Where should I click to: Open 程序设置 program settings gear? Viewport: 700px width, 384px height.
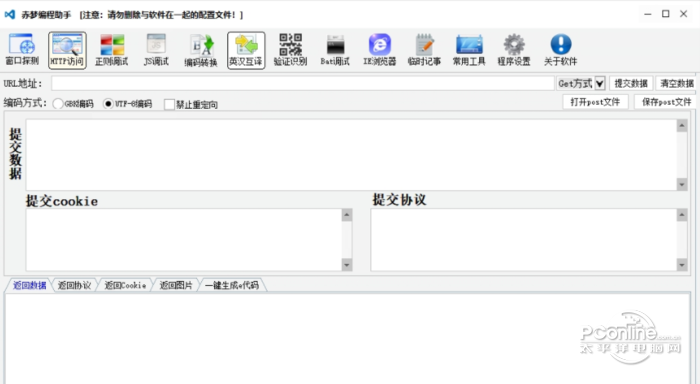tap(514, 50)
